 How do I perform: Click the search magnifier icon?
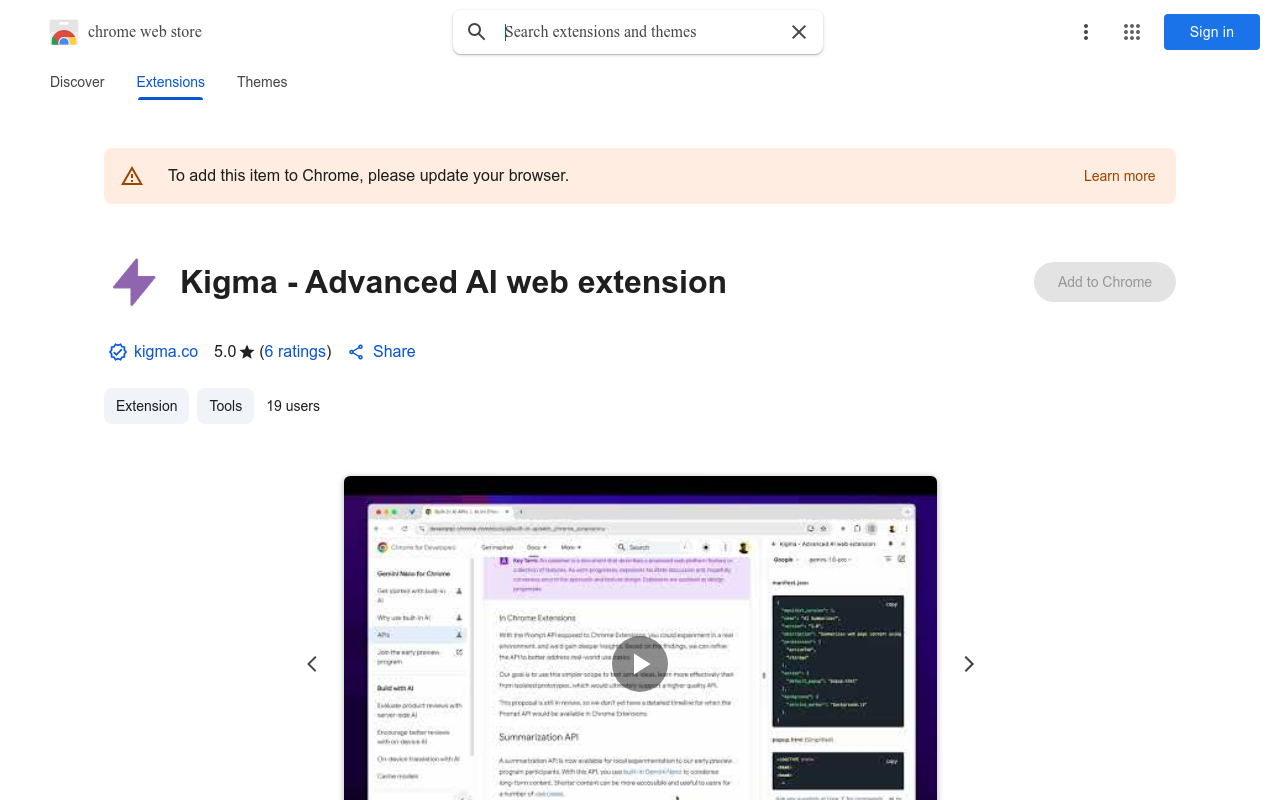[477, 32]
